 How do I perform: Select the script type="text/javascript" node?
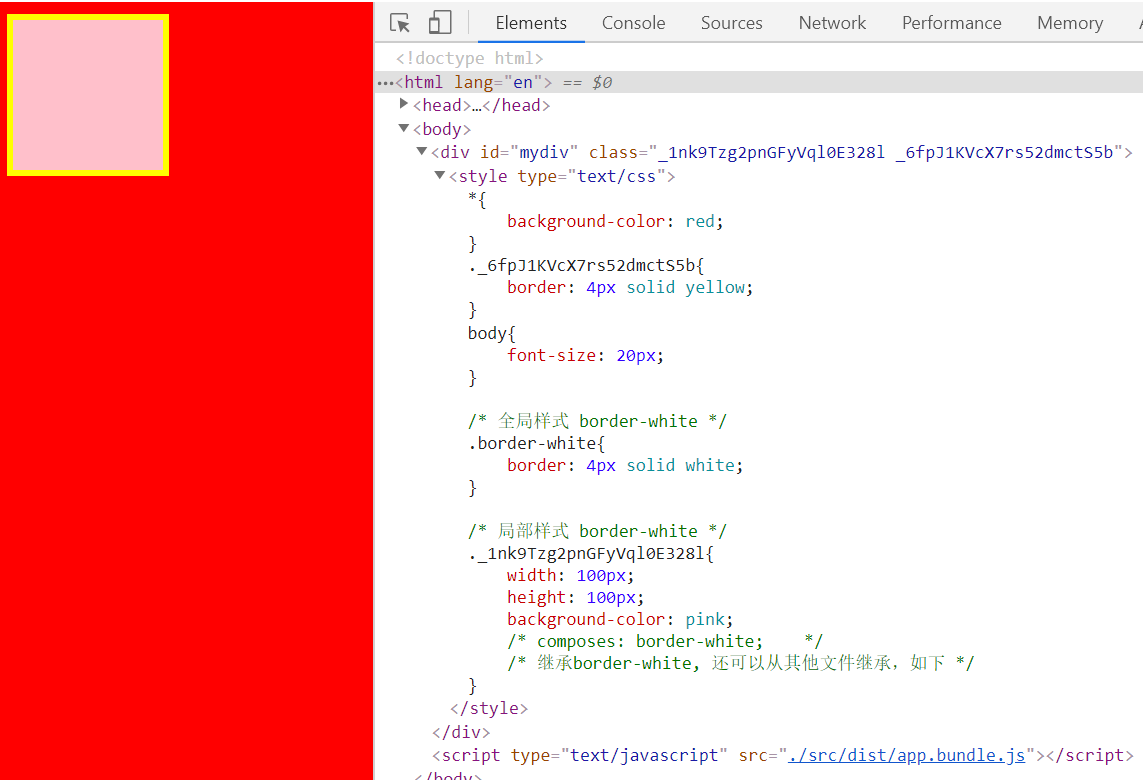click(782, 755)
